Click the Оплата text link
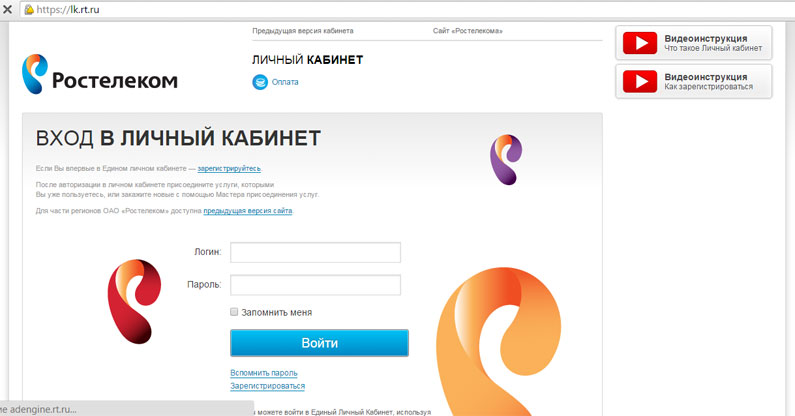The image size is (795, 416). 285,82
